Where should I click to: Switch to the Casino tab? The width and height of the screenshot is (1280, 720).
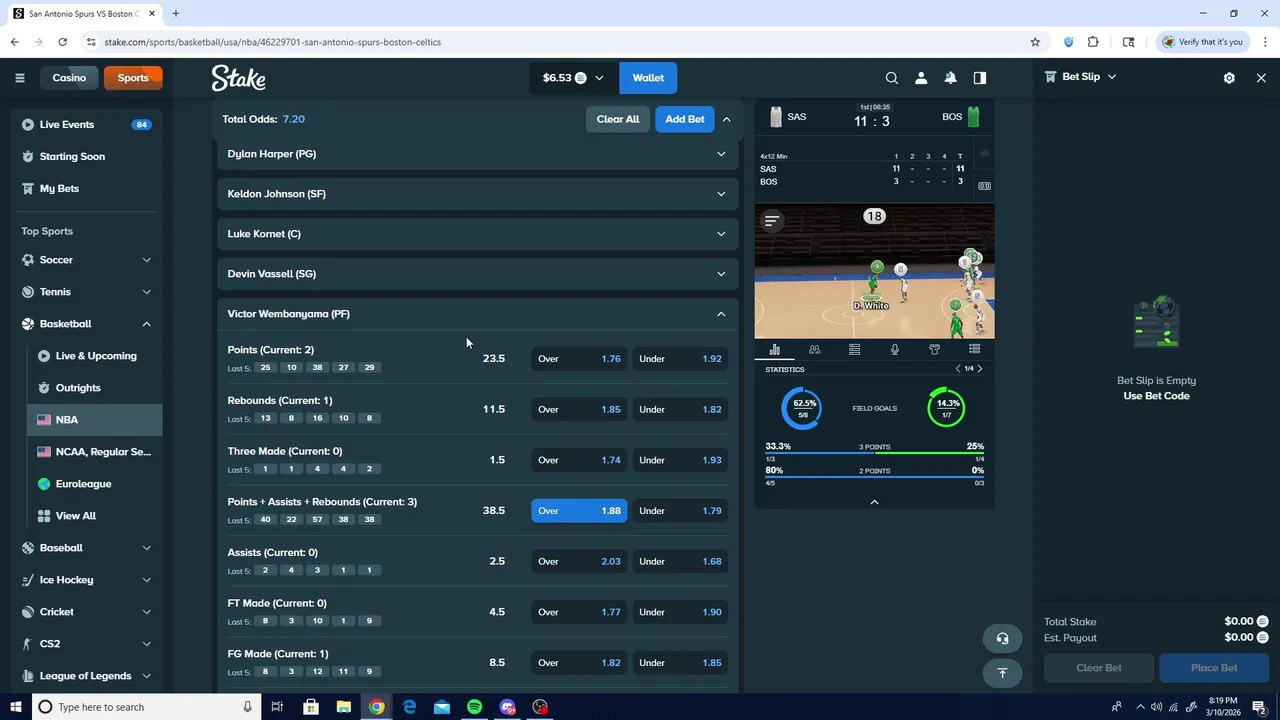(69, 78)
